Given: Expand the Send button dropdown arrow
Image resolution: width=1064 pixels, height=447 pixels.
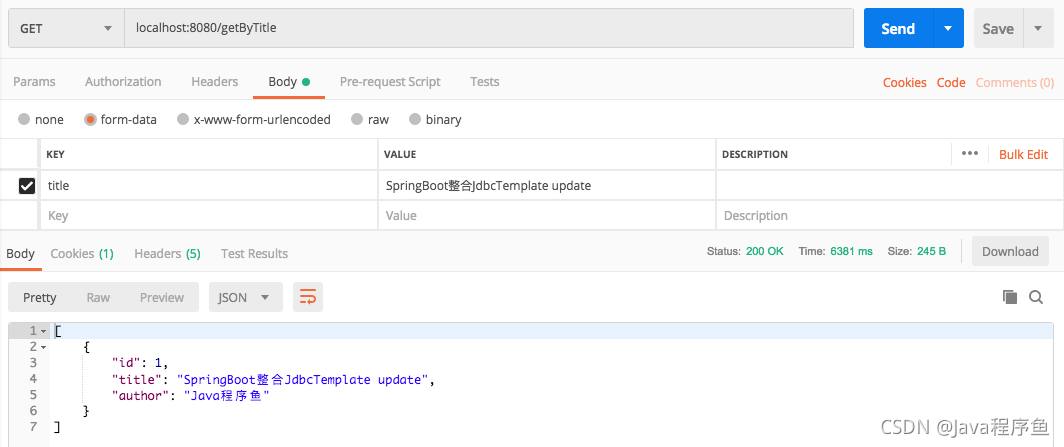Looking at the screenshot, I should pos(948,28).
